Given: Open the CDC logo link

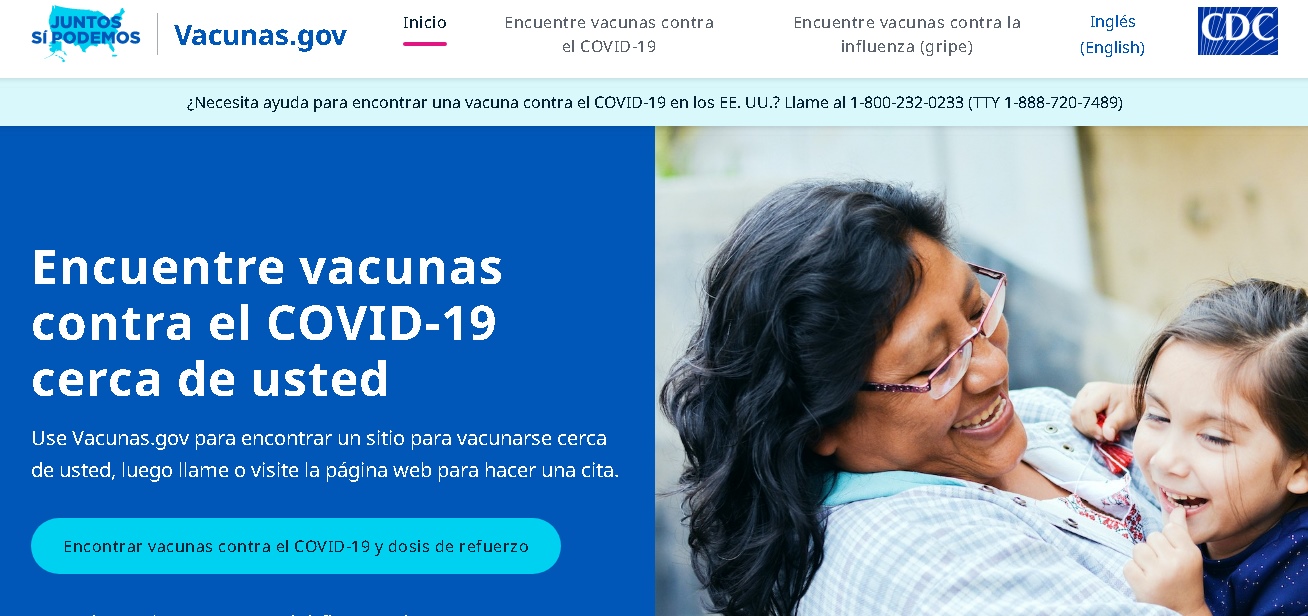Looking at the screenshot, I should (x=1237, y=31).
